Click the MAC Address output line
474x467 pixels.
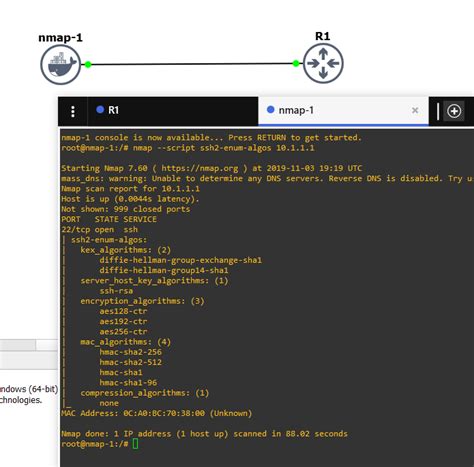click(x=157, y=414)
